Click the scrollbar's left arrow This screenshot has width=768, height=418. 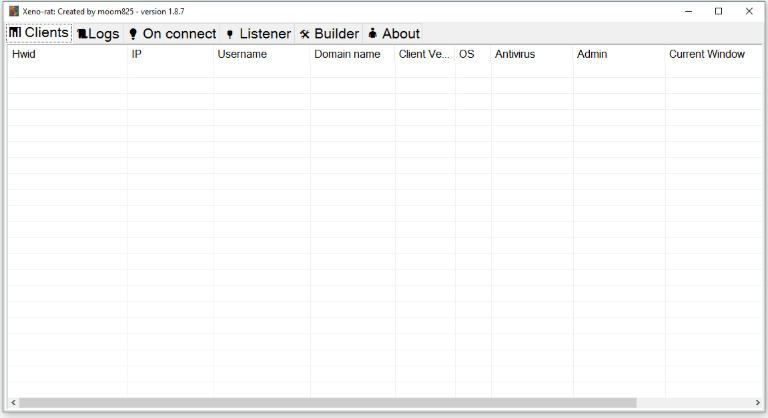pos(12,403)
